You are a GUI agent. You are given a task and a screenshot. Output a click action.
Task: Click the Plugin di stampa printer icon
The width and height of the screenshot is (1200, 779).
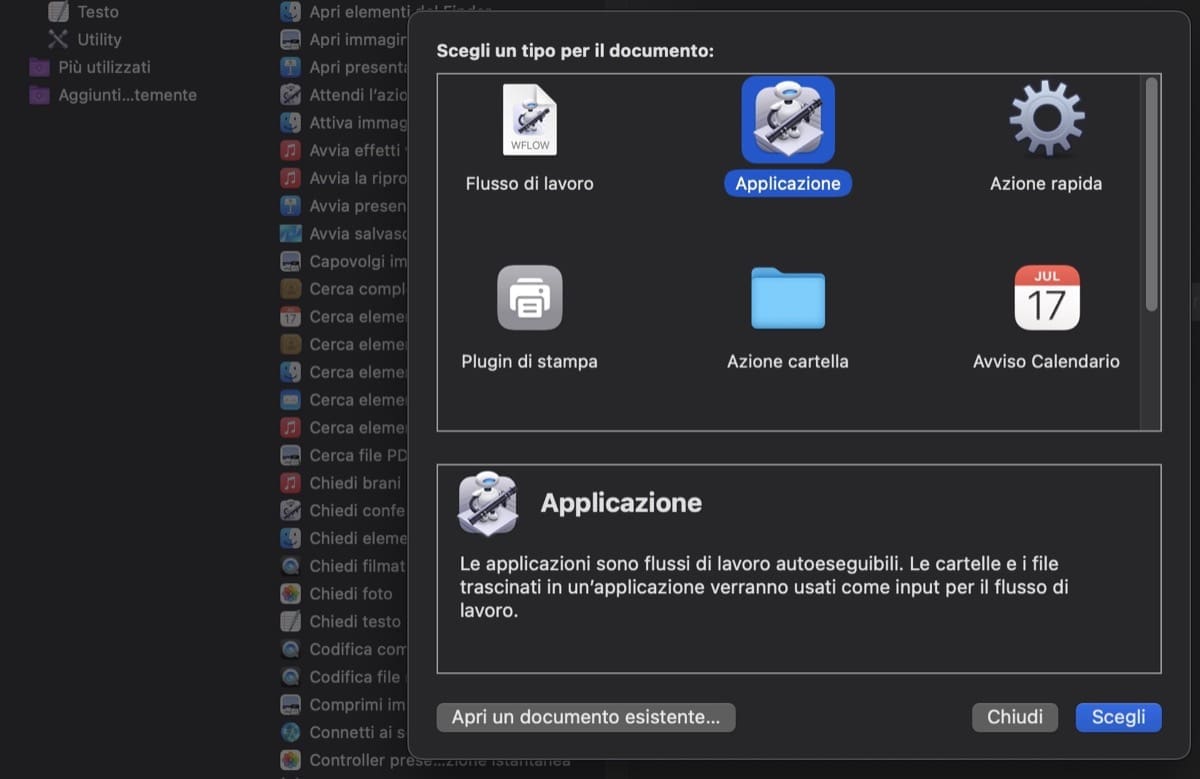click(x=529, y=297)
